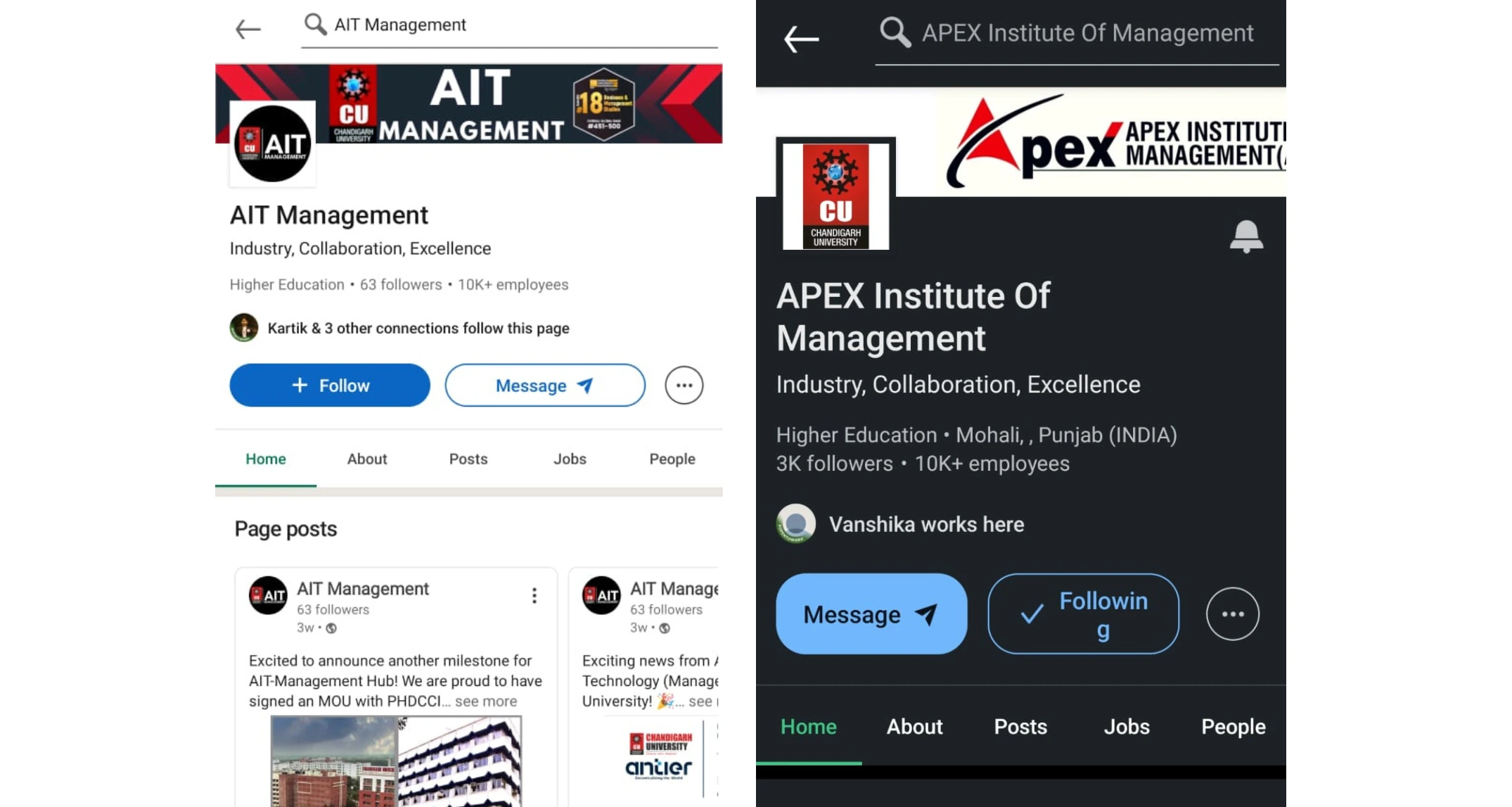Click the AIT Management circular profile logo
This screenshot has height=807, width=1512.
click(272, 144)
